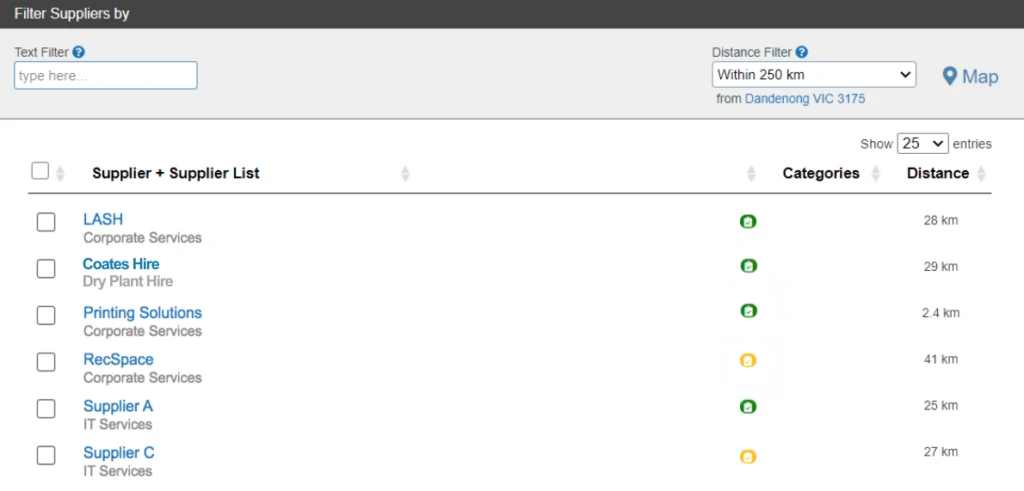
Task: Sort by the Distance column
Action: tap(938, 173)
